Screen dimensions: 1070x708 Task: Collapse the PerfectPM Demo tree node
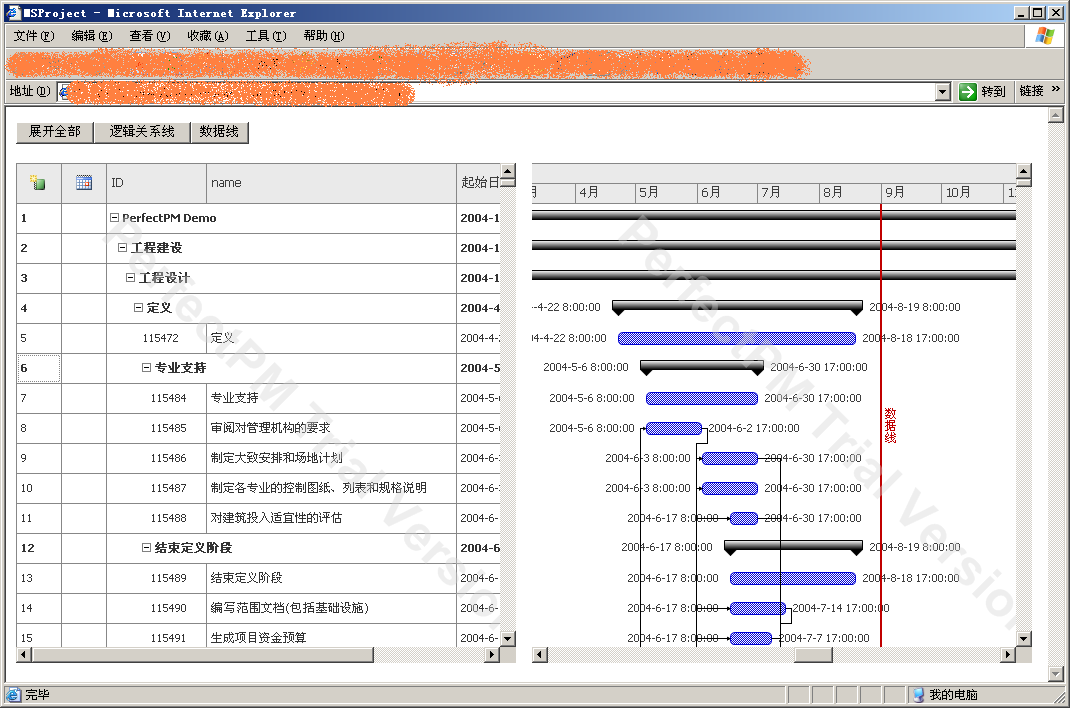[x=115, y=218]
